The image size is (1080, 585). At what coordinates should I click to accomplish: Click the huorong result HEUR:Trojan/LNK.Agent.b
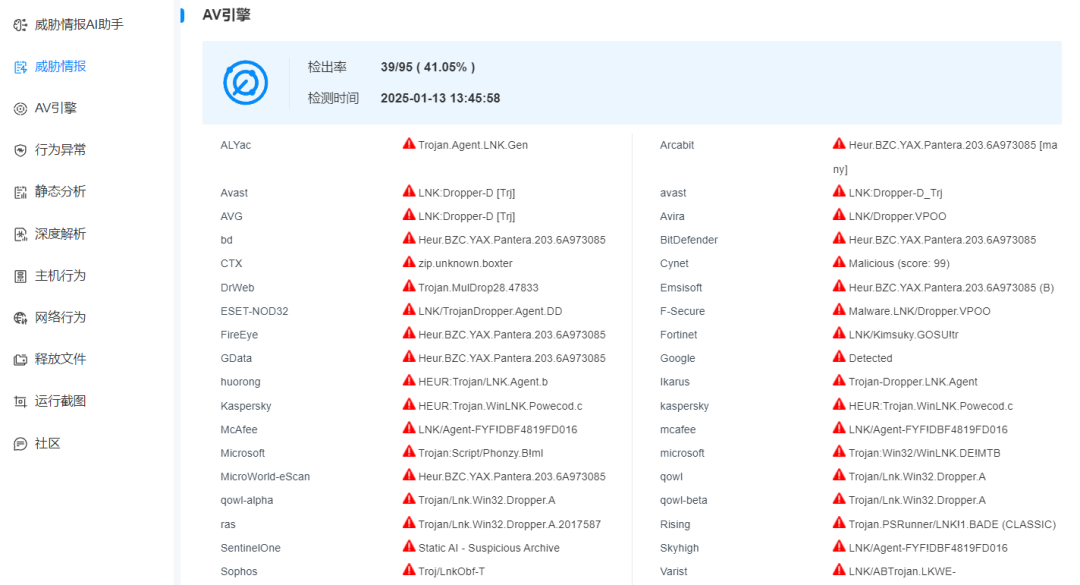[484, 382]
